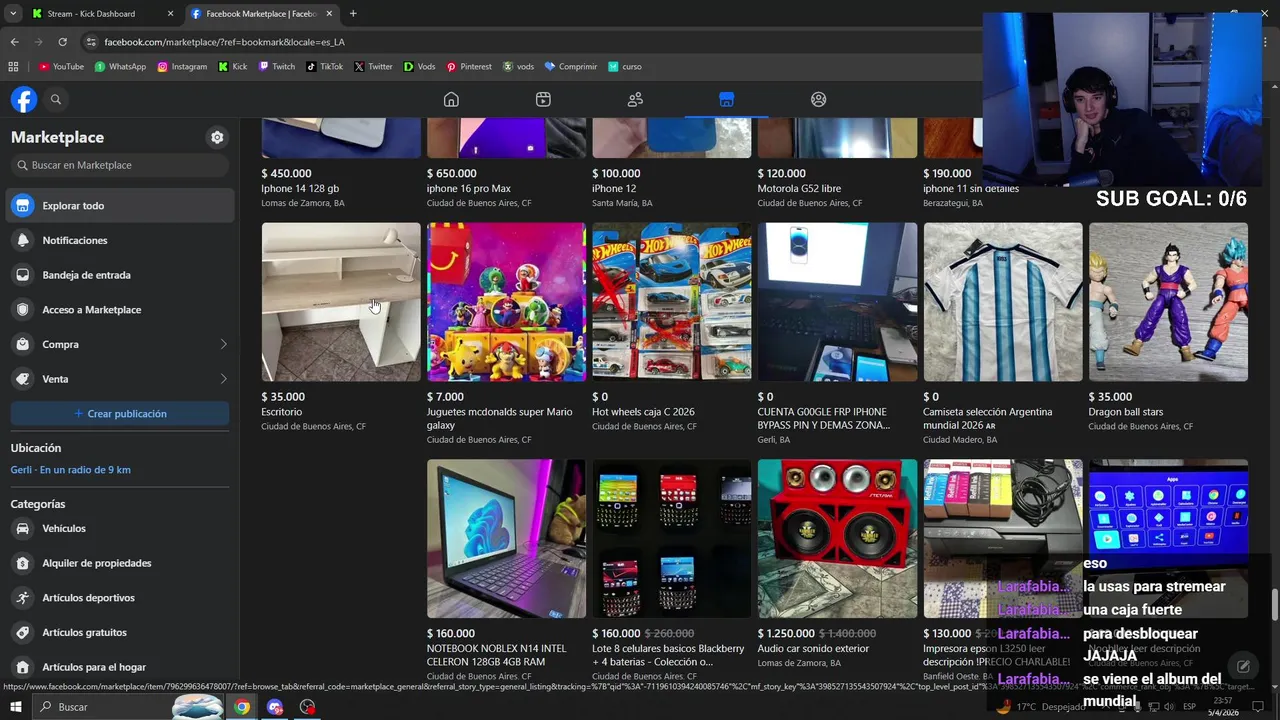This screenshot has width=1280, height=720.
Task: Switch to the Stream - Kick Dashboard tab
Action: 100,14
